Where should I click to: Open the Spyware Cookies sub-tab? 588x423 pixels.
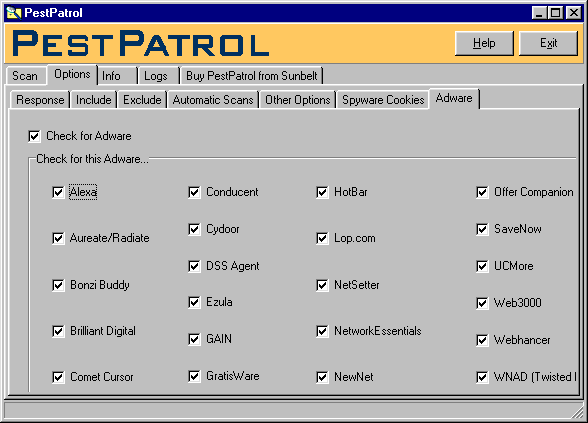coord(383,100)
